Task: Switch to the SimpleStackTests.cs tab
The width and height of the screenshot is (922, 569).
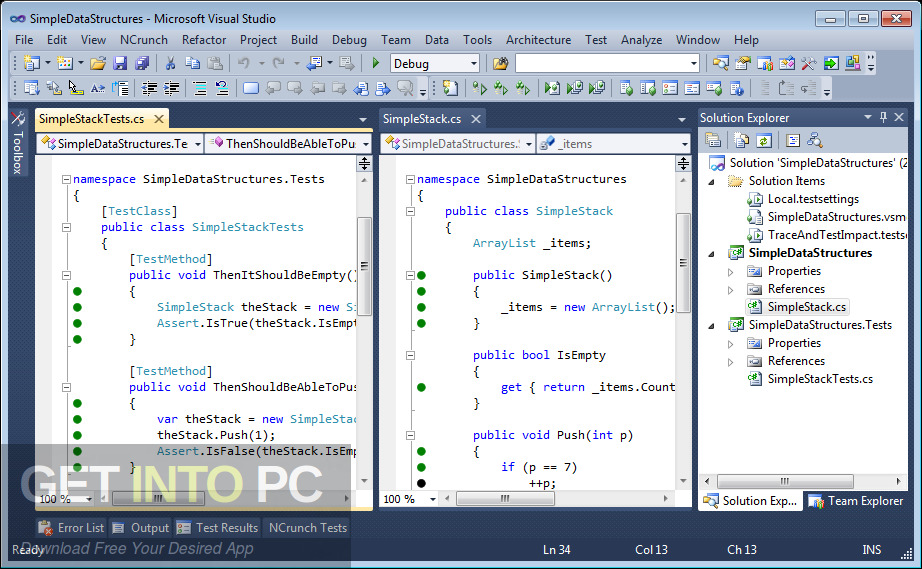Action: coord(92,119)
